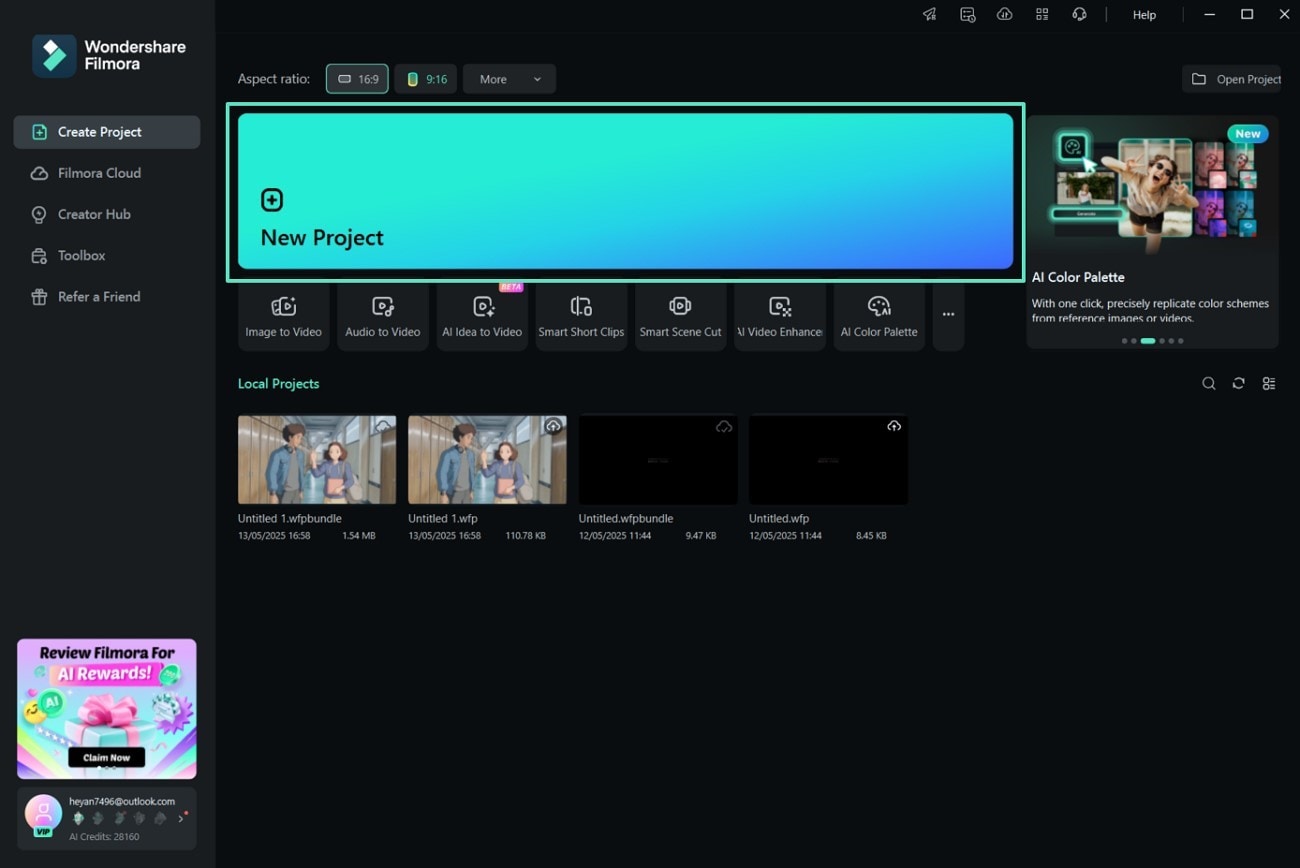The image size is (1300, 868).
Task: Launch the Smart Scene Cut tool
Action: tap(680, 317)
